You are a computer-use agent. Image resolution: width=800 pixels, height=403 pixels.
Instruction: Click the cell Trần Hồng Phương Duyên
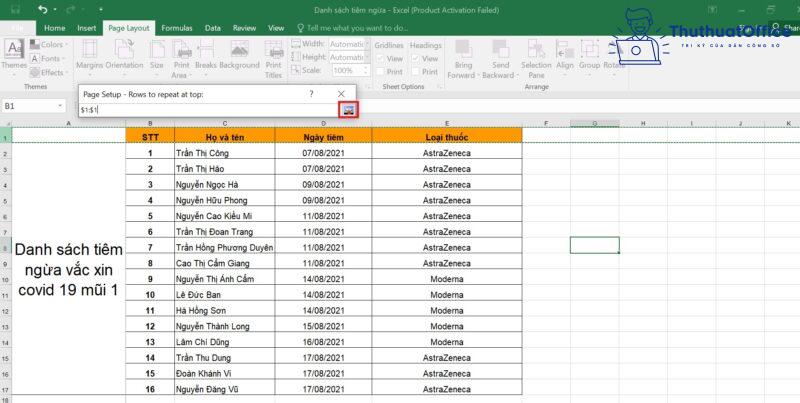[224, 247]
